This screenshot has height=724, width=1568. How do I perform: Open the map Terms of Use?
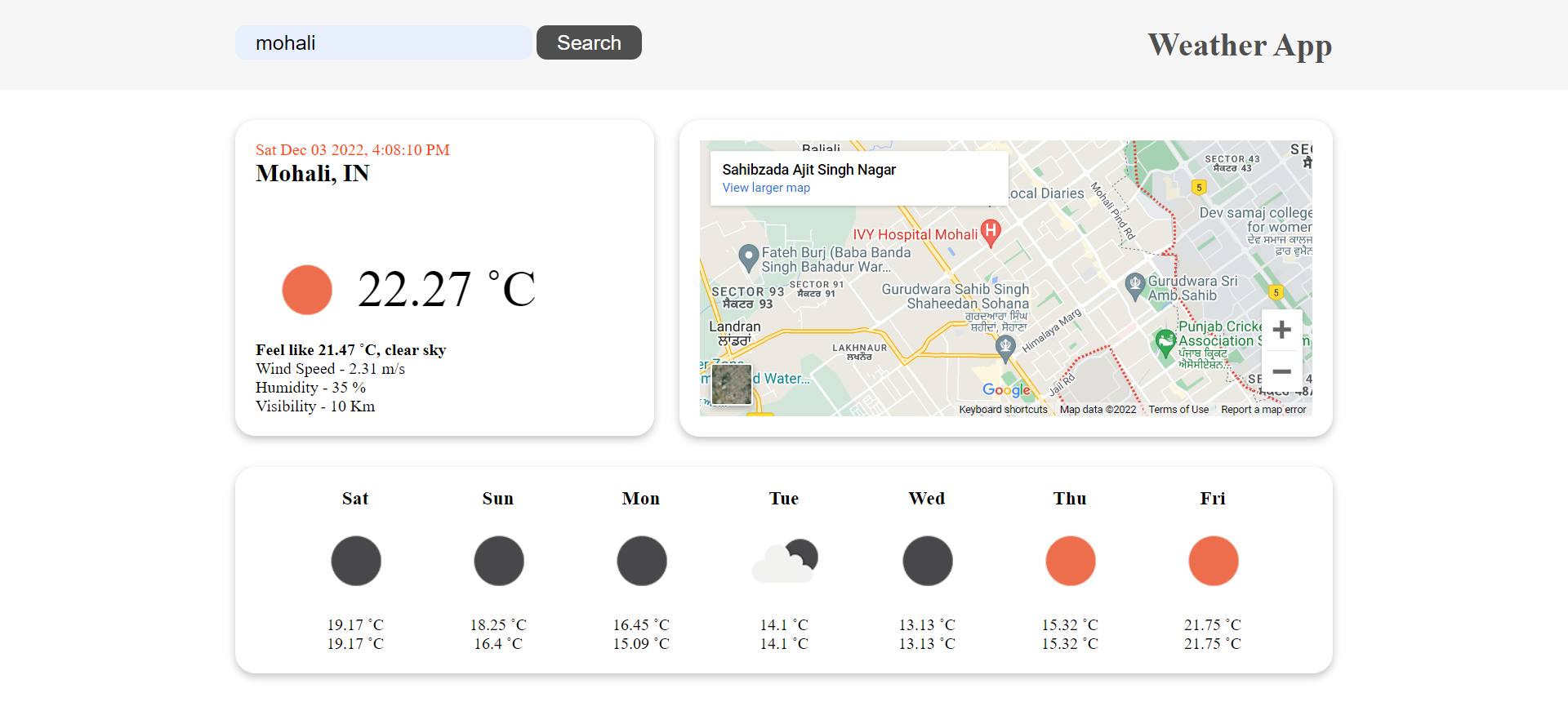click(x=1178, y=410)
